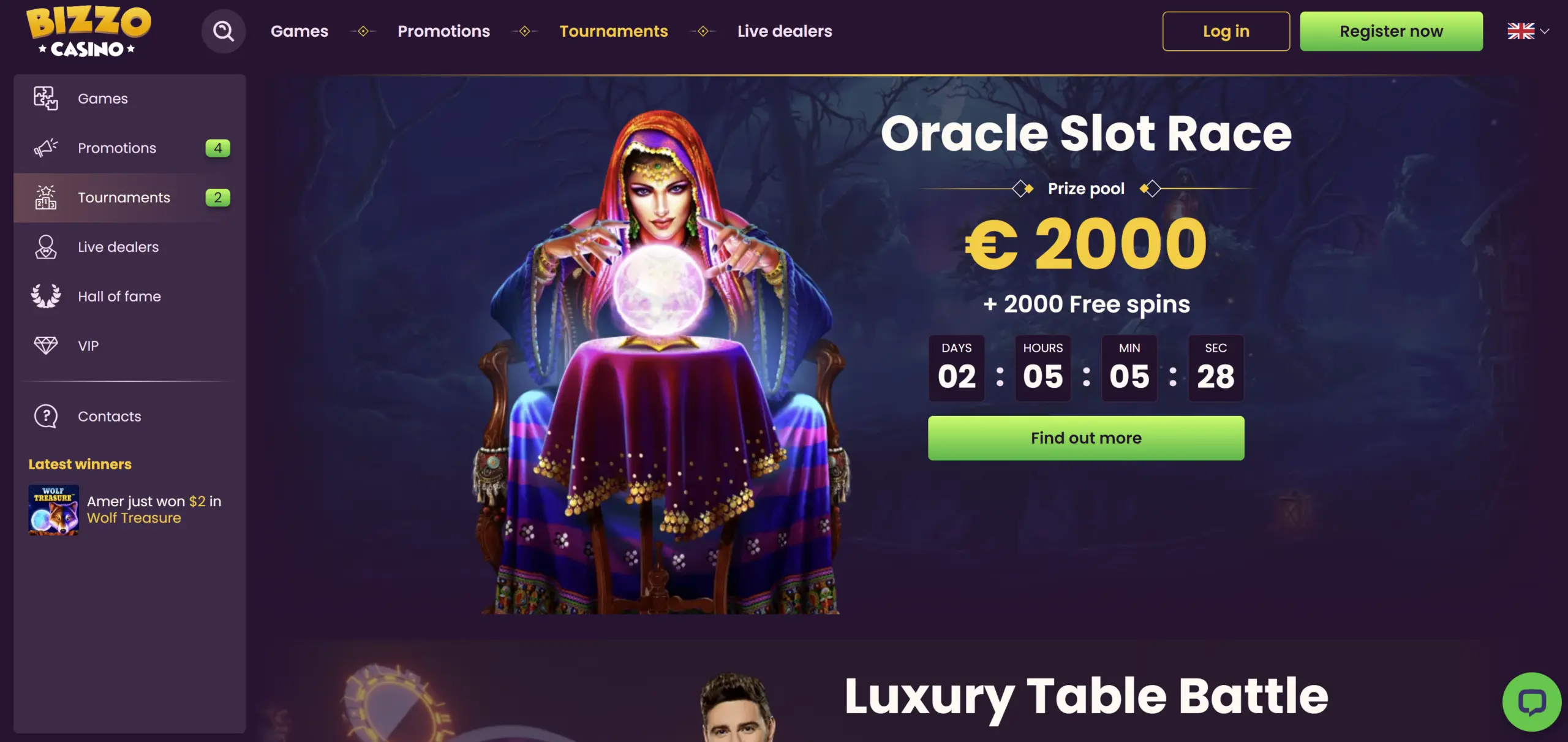Click Find out more for Oracle Slot Race
Screen dimensions: 1568x742
coord(1086,438)
